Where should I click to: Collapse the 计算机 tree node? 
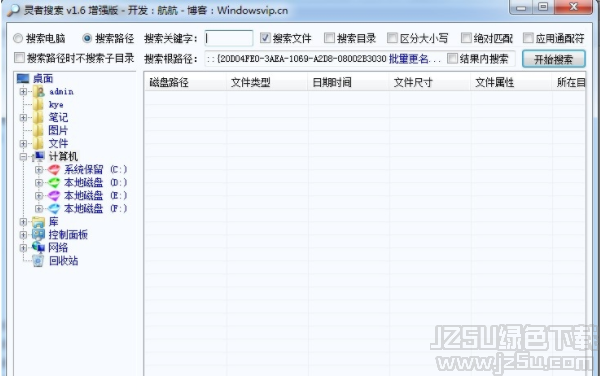click(23, 156)
